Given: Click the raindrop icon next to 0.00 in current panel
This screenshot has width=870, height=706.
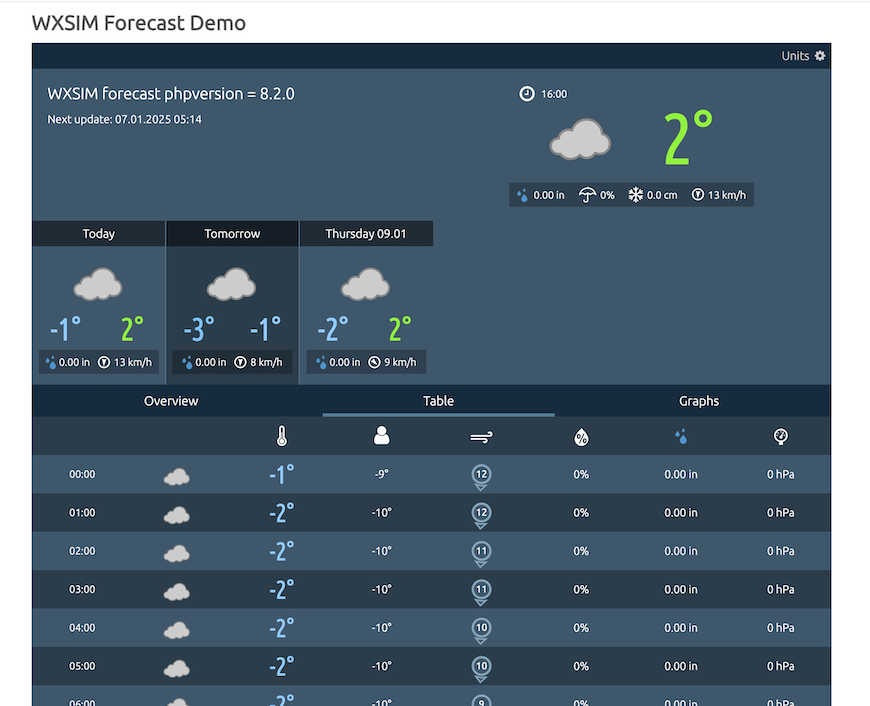Looking at the screenshot, I should pos(522,195).
